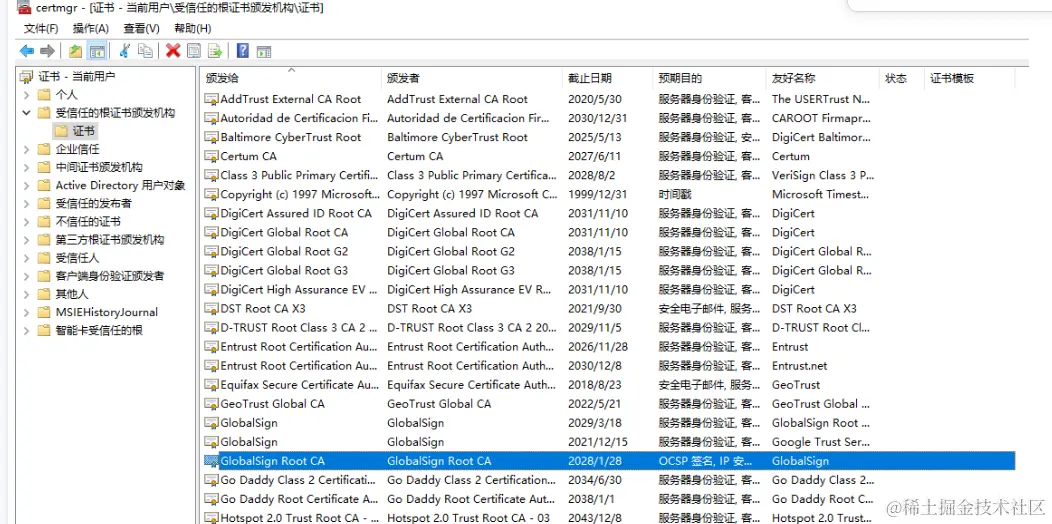Toggle the show/hide action pane icon

pos(264,51)
